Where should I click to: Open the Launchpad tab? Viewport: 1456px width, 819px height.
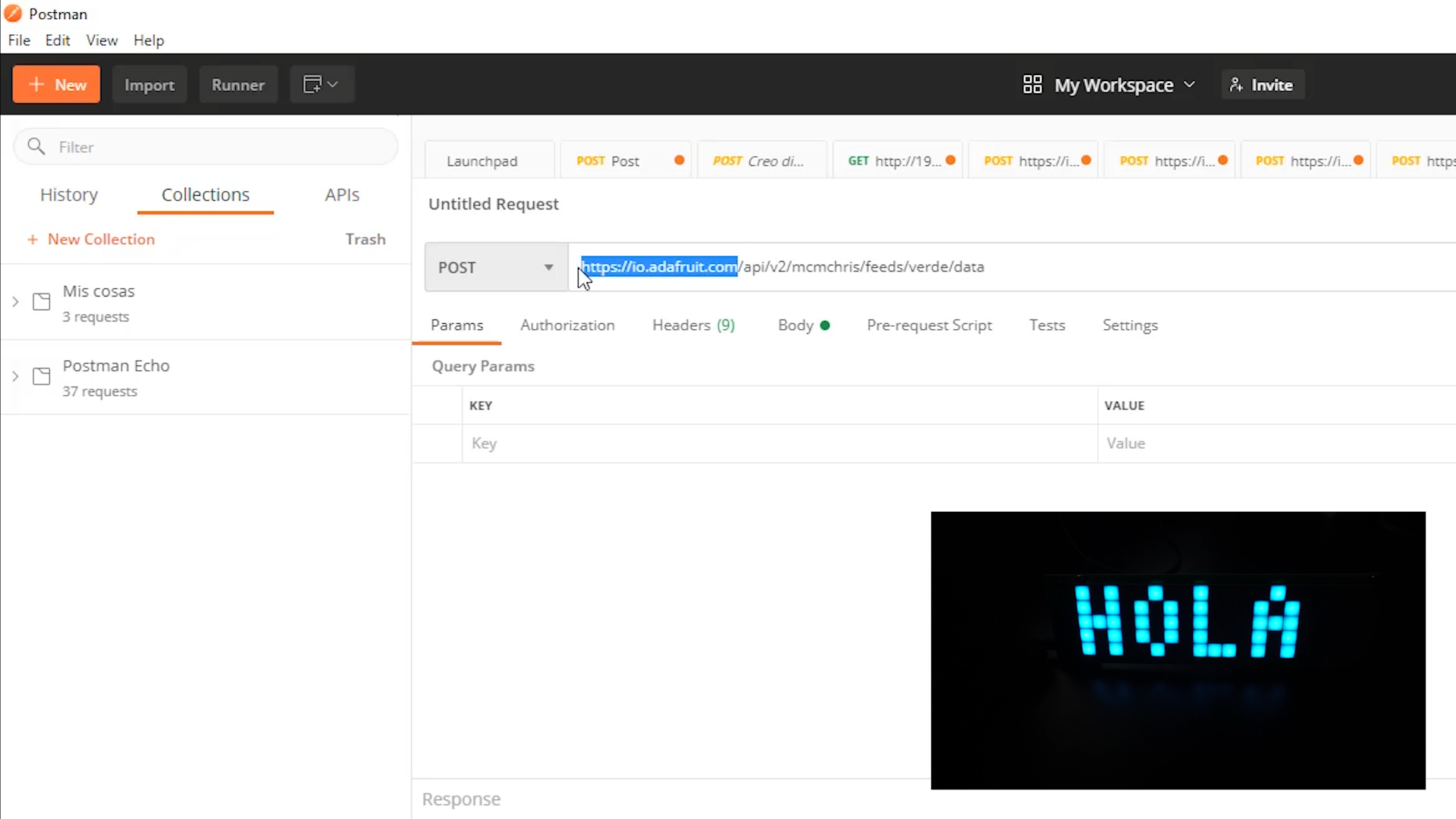(490, 161)
